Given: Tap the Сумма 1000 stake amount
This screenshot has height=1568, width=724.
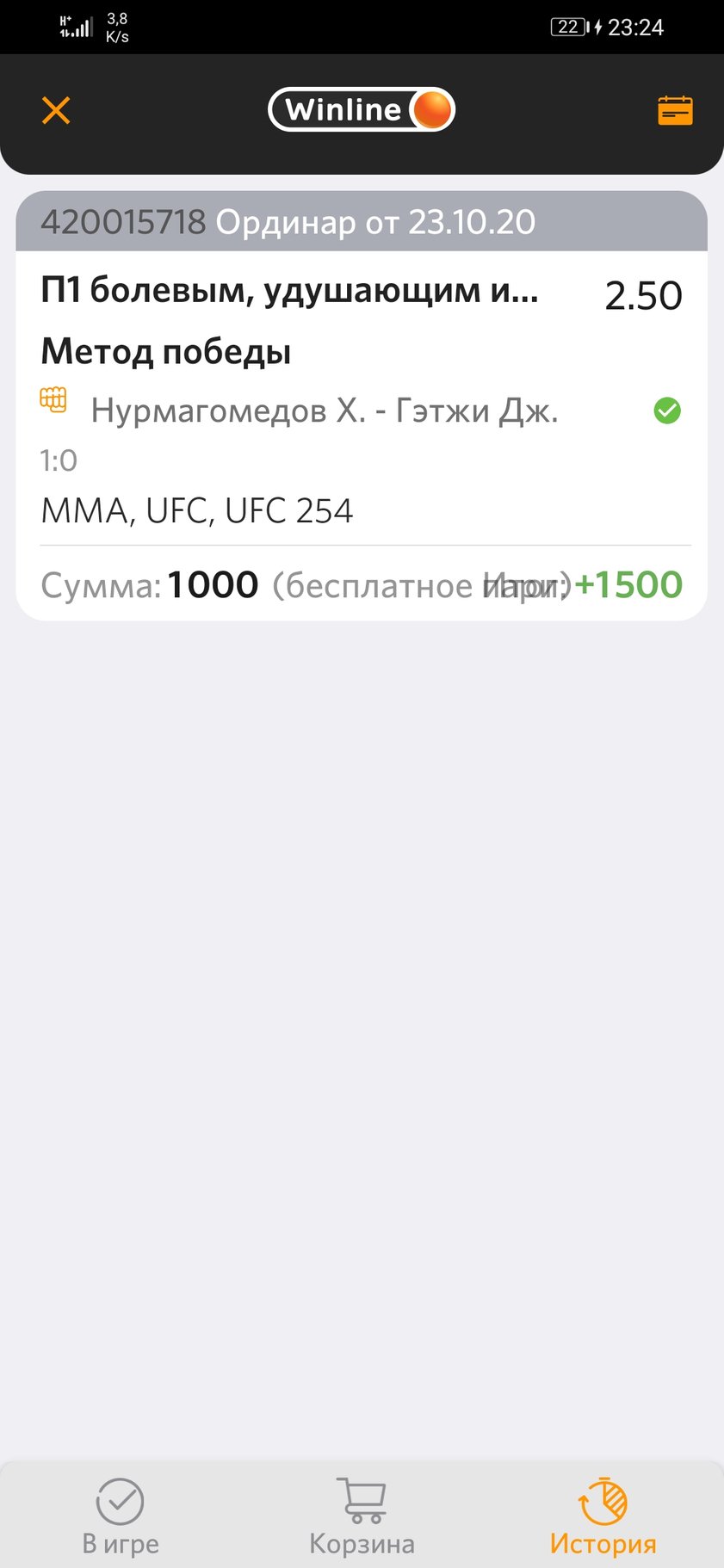Looking at the screenshot, I should point(212,585).
